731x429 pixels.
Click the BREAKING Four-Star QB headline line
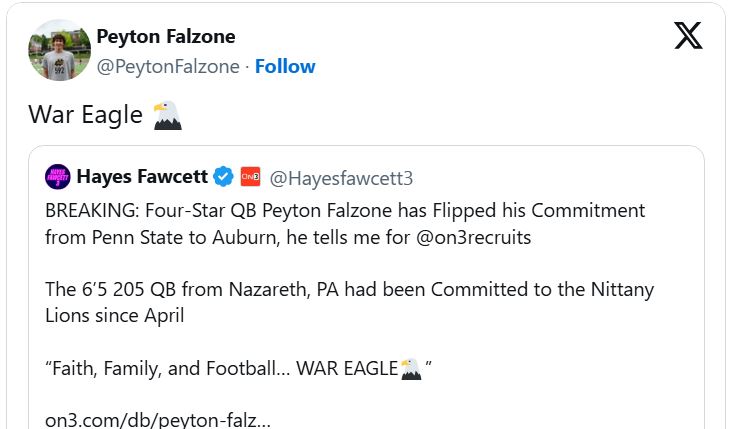(x=345, y=211)
